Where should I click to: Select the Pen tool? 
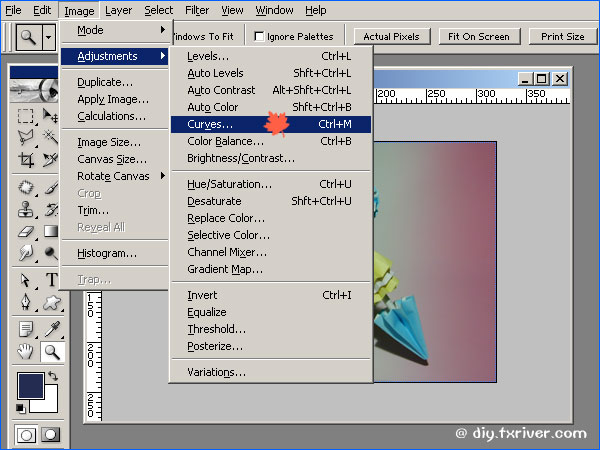pyautogui.click(x=25, y=302)
